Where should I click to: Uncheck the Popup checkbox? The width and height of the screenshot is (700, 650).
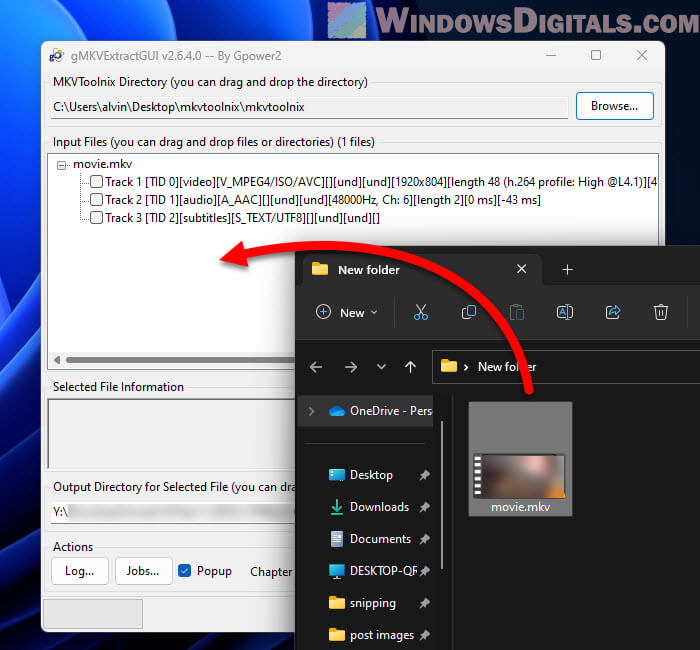[184, 571]
